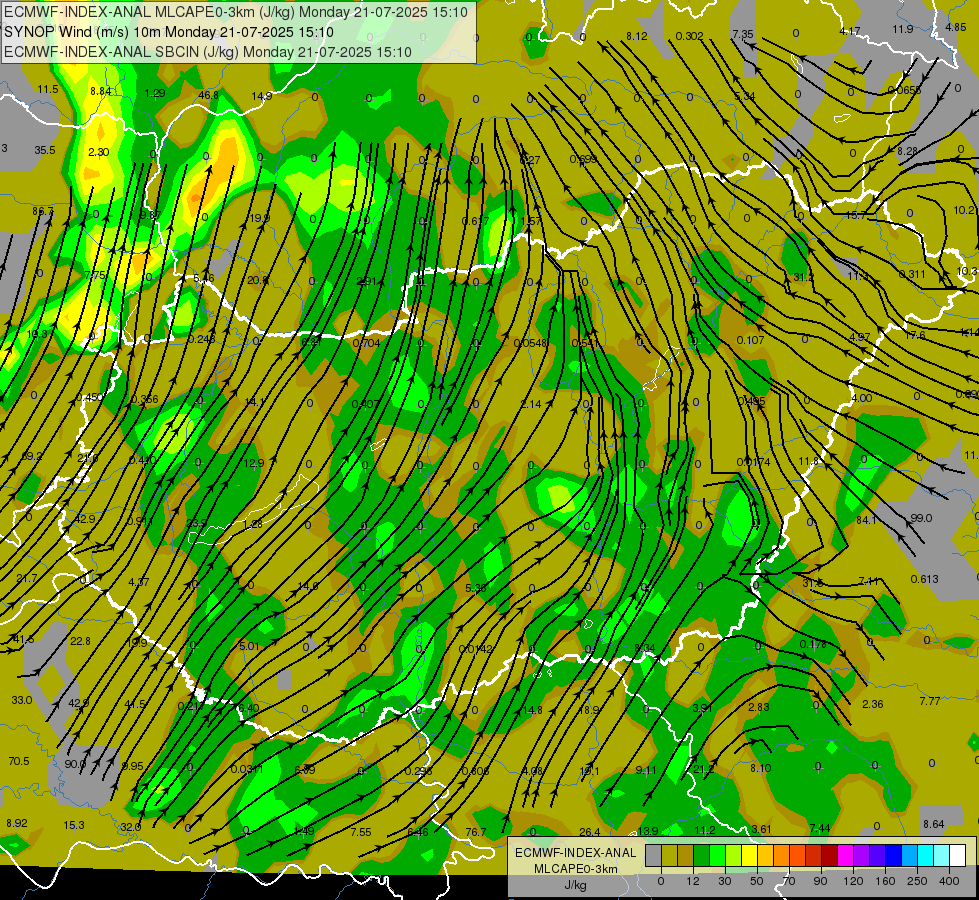Click the legend scale label '400'
Screen dimensions: 979x900
pyautogui.click(x=949, y=881)
